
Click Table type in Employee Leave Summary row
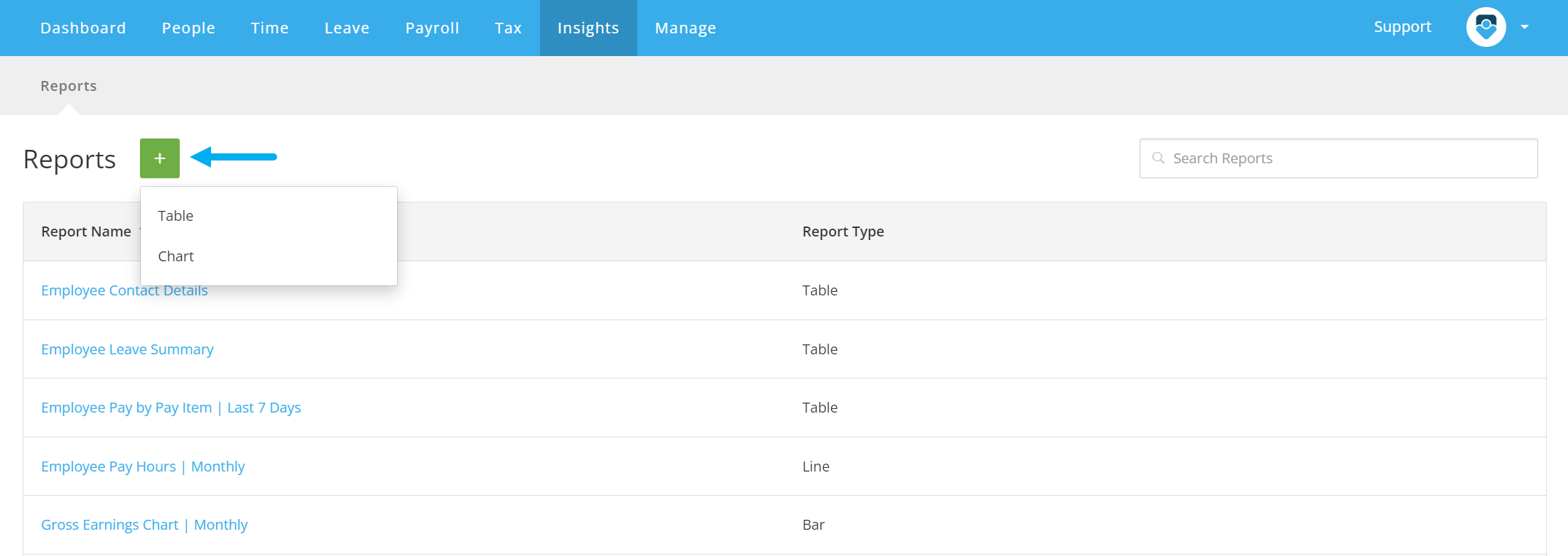820,349
